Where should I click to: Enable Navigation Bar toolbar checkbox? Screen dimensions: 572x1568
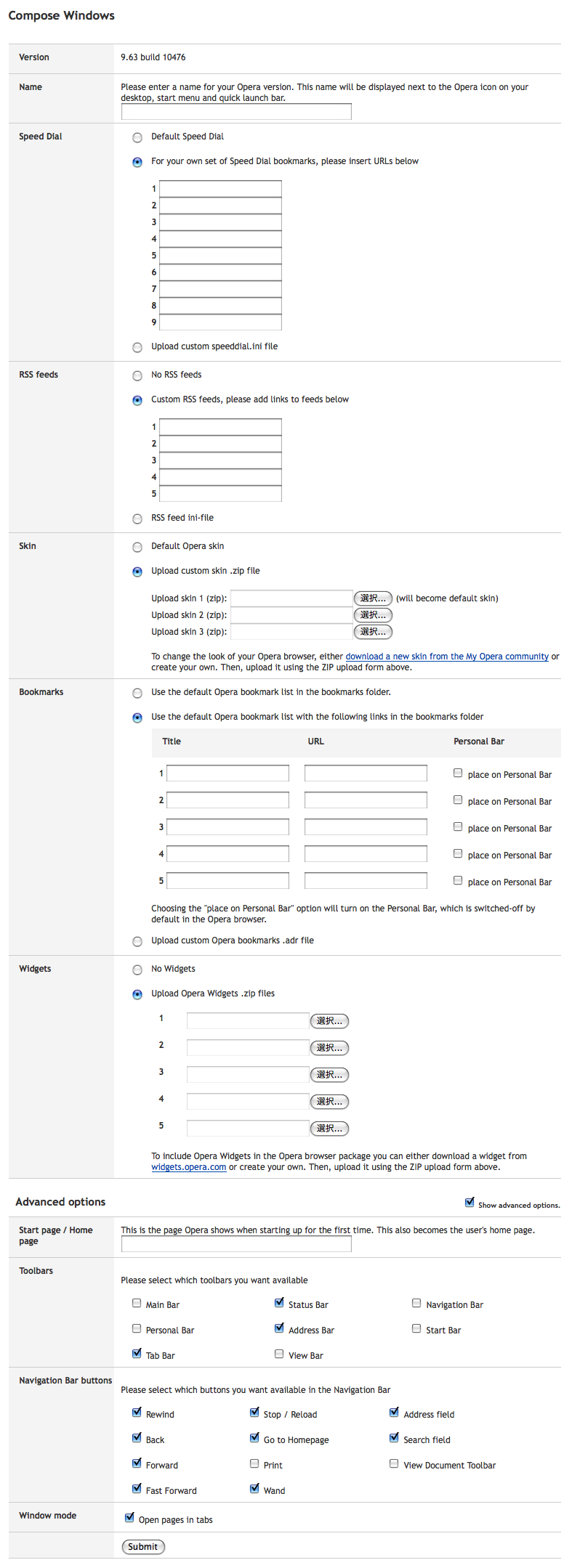coord(416,1304)
